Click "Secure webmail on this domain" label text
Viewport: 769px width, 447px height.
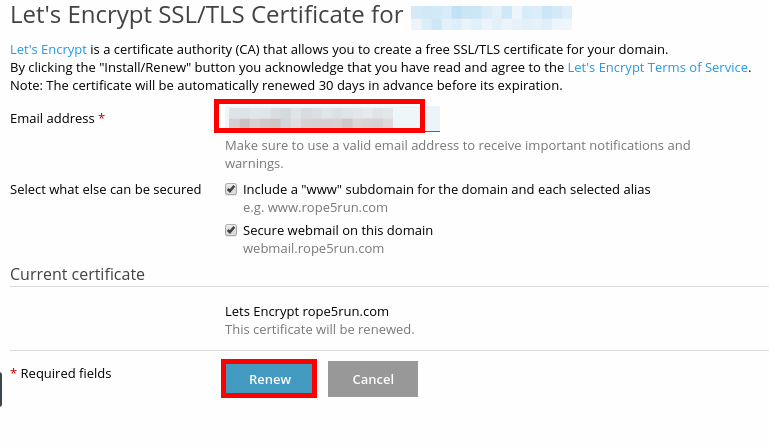(338, 230)
